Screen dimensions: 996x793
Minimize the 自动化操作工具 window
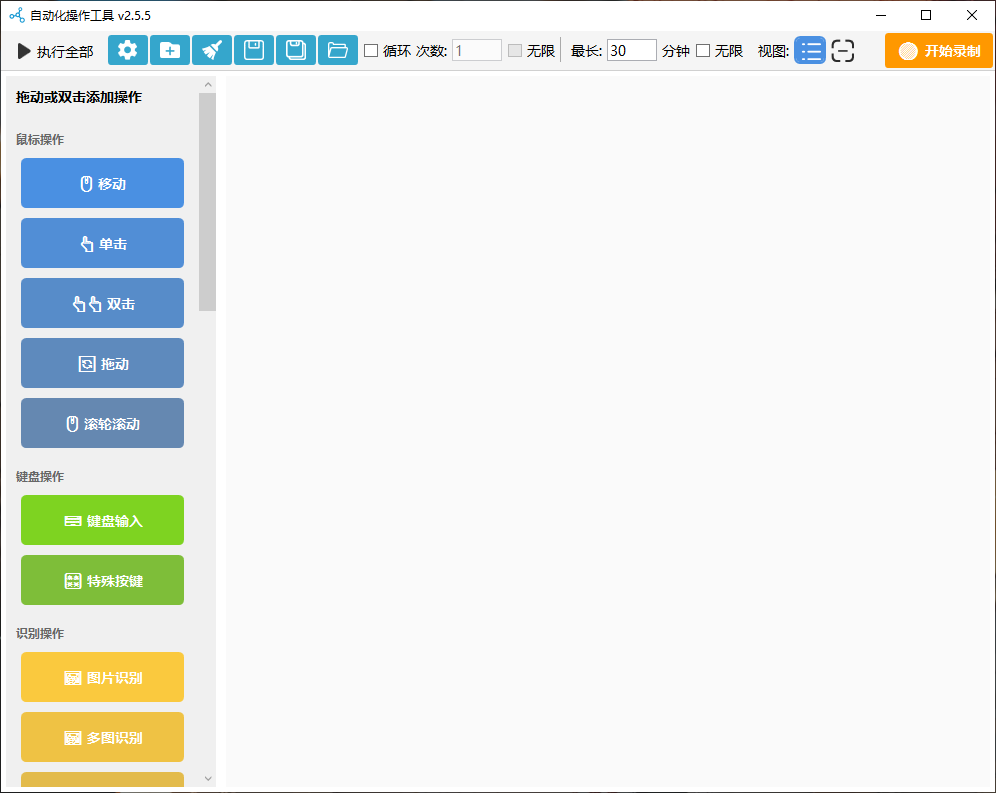(881, 15)
